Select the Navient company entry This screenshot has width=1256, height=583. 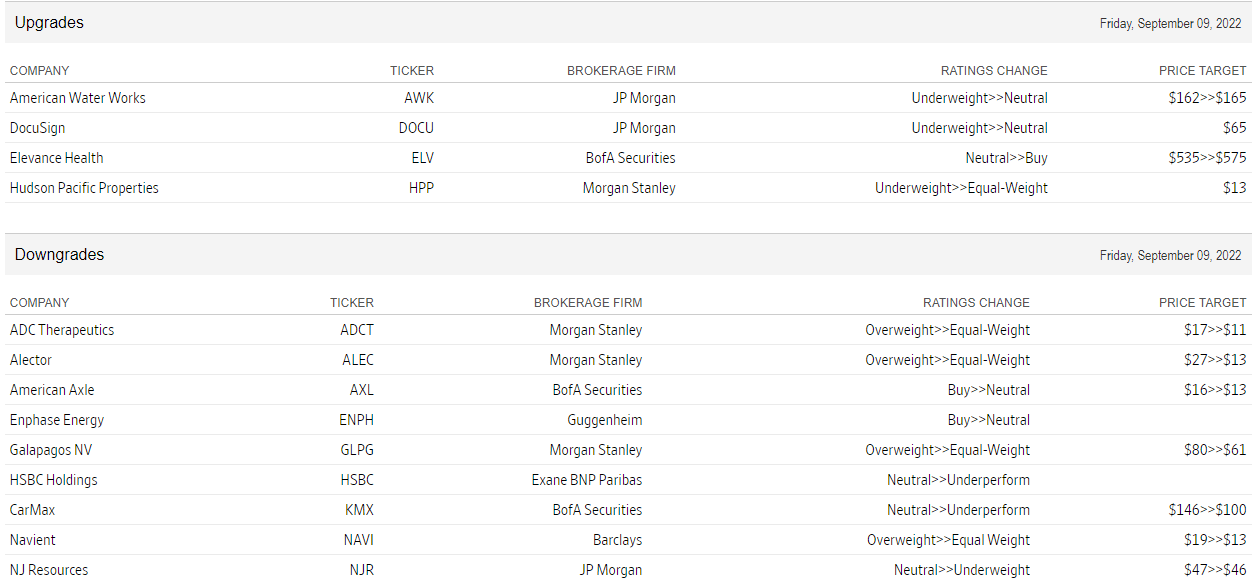33,540
